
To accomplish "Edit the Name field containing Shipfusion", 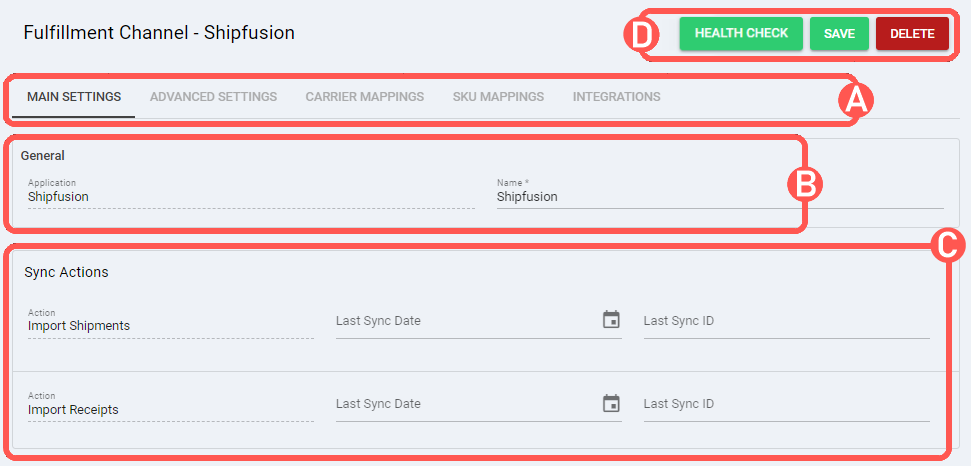I will 720,194.
